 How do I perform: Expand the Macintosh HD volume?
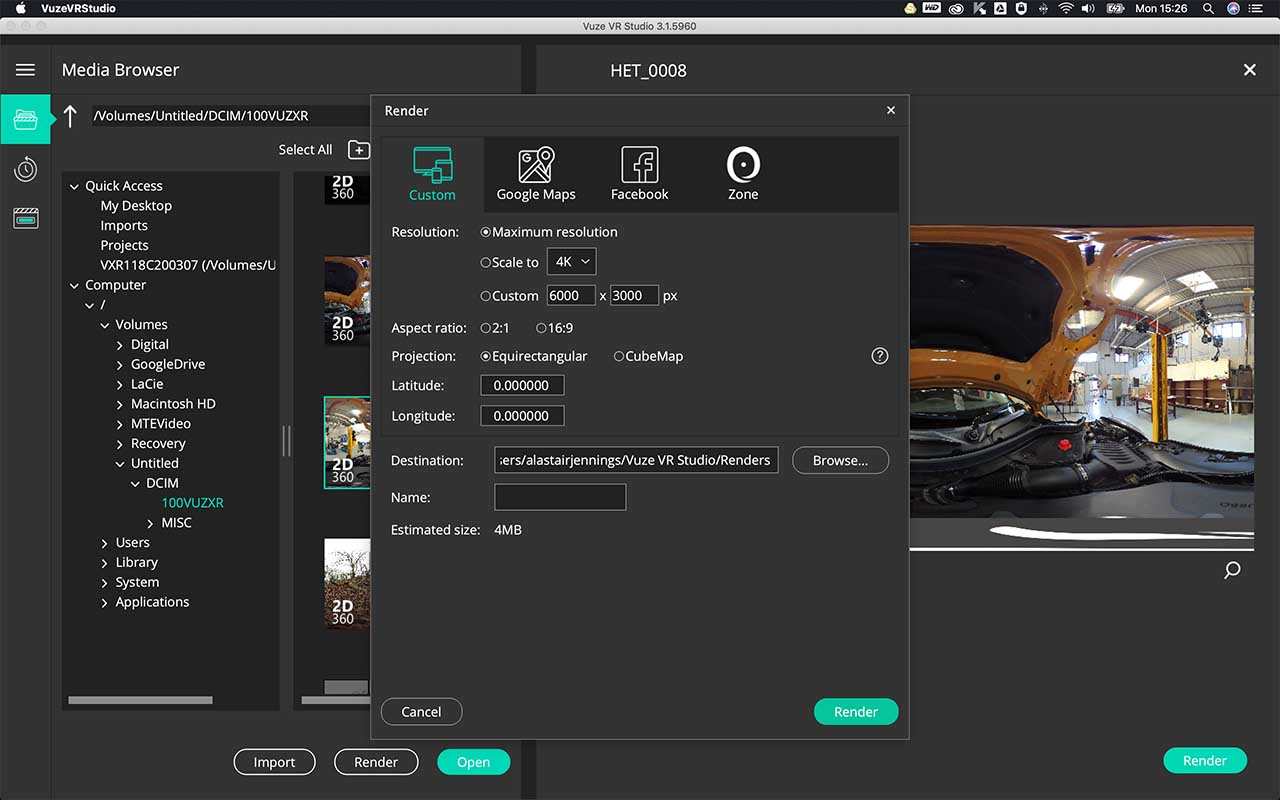click(x=120, y=404)
